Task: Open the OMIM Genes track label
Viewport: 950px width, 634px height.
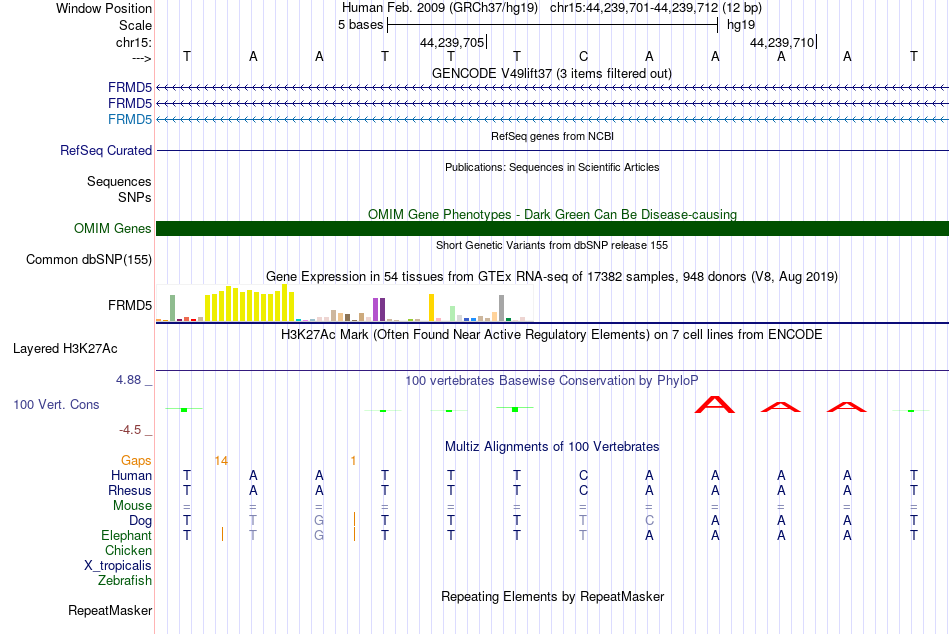Action: [x=112, y=229]
